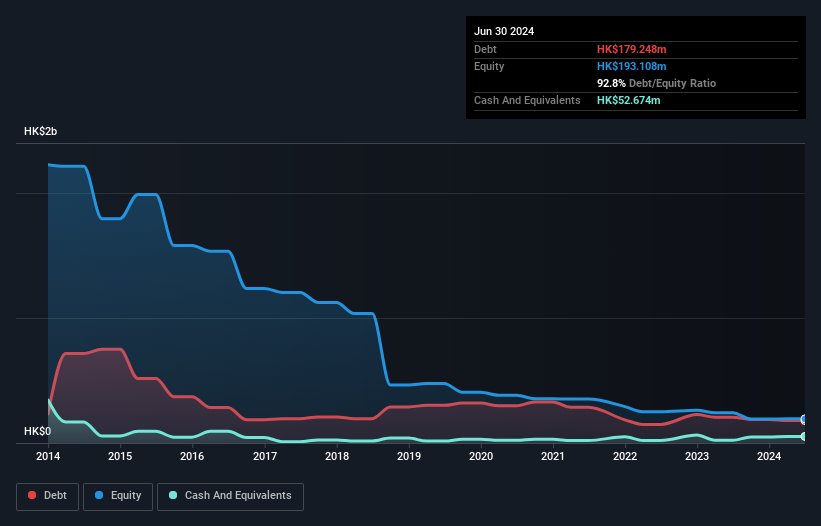The width and height of the screenshot is (821, 526).
Task: Toggle Cash And Equivalents legend button
Action: point(230,496)
